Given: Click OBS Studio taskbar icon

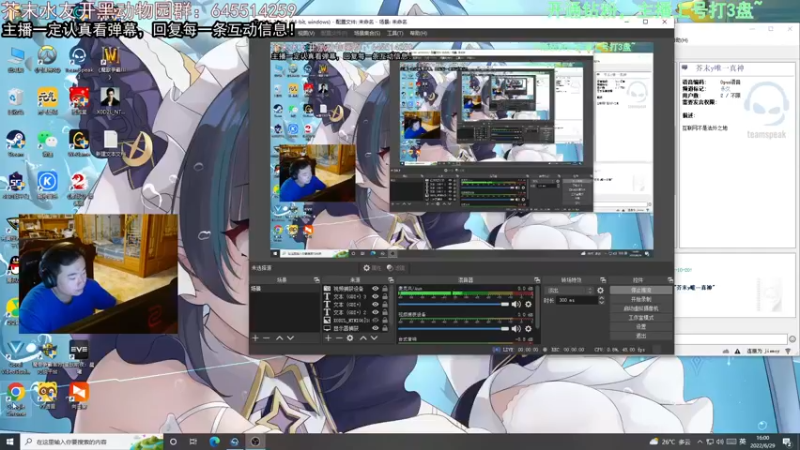Looking at the screenshot, I should (x=256, y=441).
